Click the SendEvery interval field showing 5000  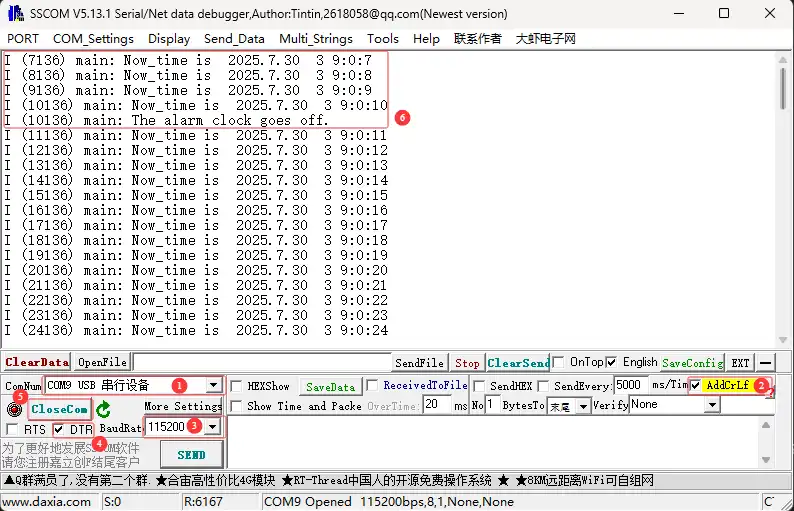[630, 385]
